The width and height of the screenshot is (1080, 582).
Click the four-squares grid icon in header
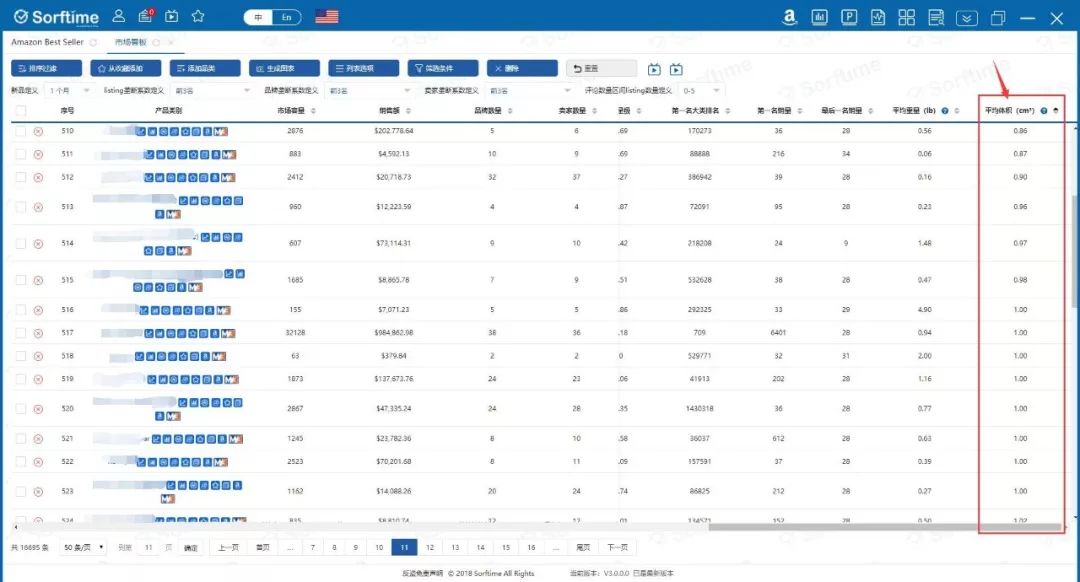907,17
